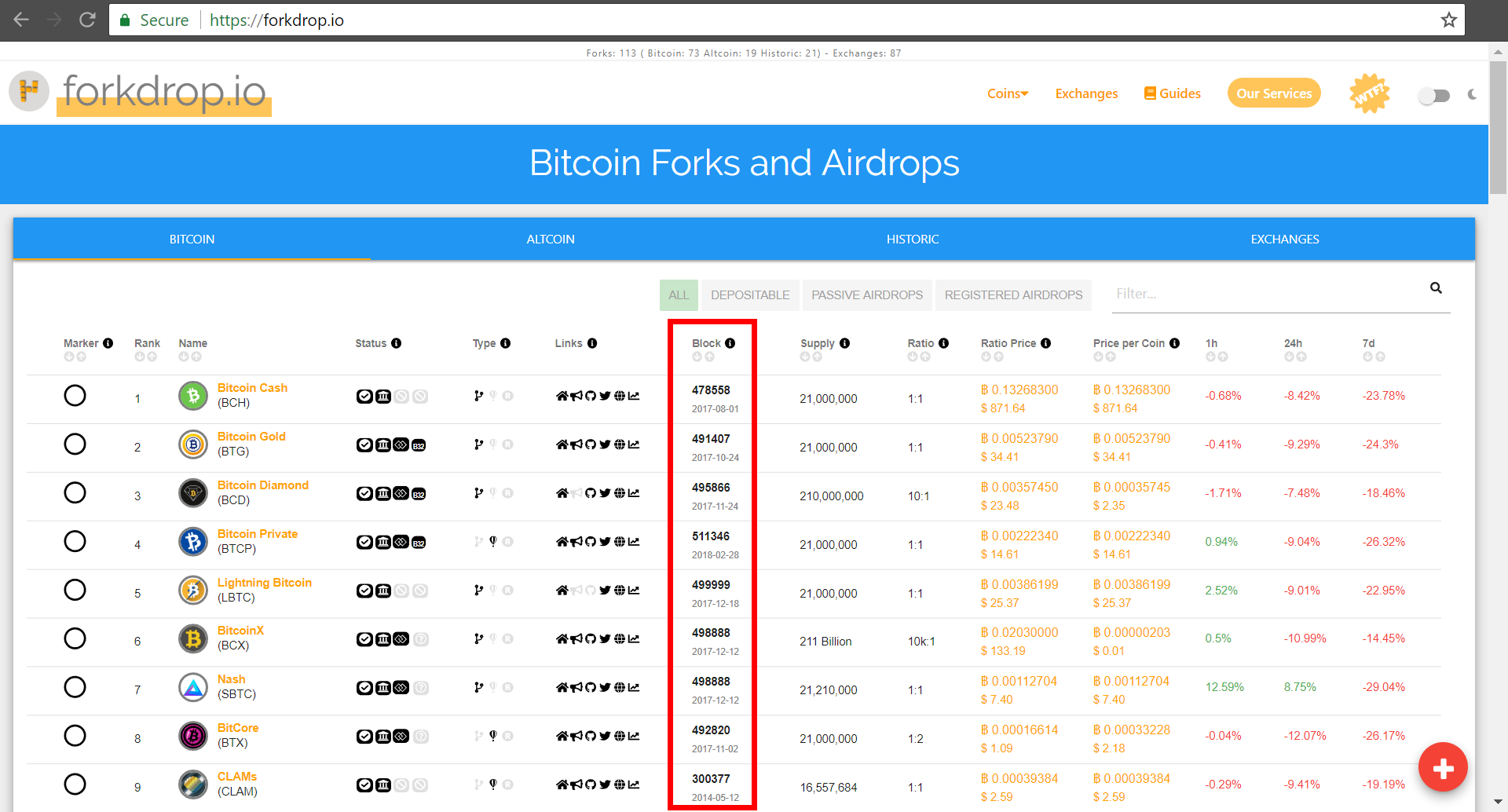The image size is (1508, 812).
Task: Open Bitcoin Cash GitHub icon
Action: pos(591,396)
